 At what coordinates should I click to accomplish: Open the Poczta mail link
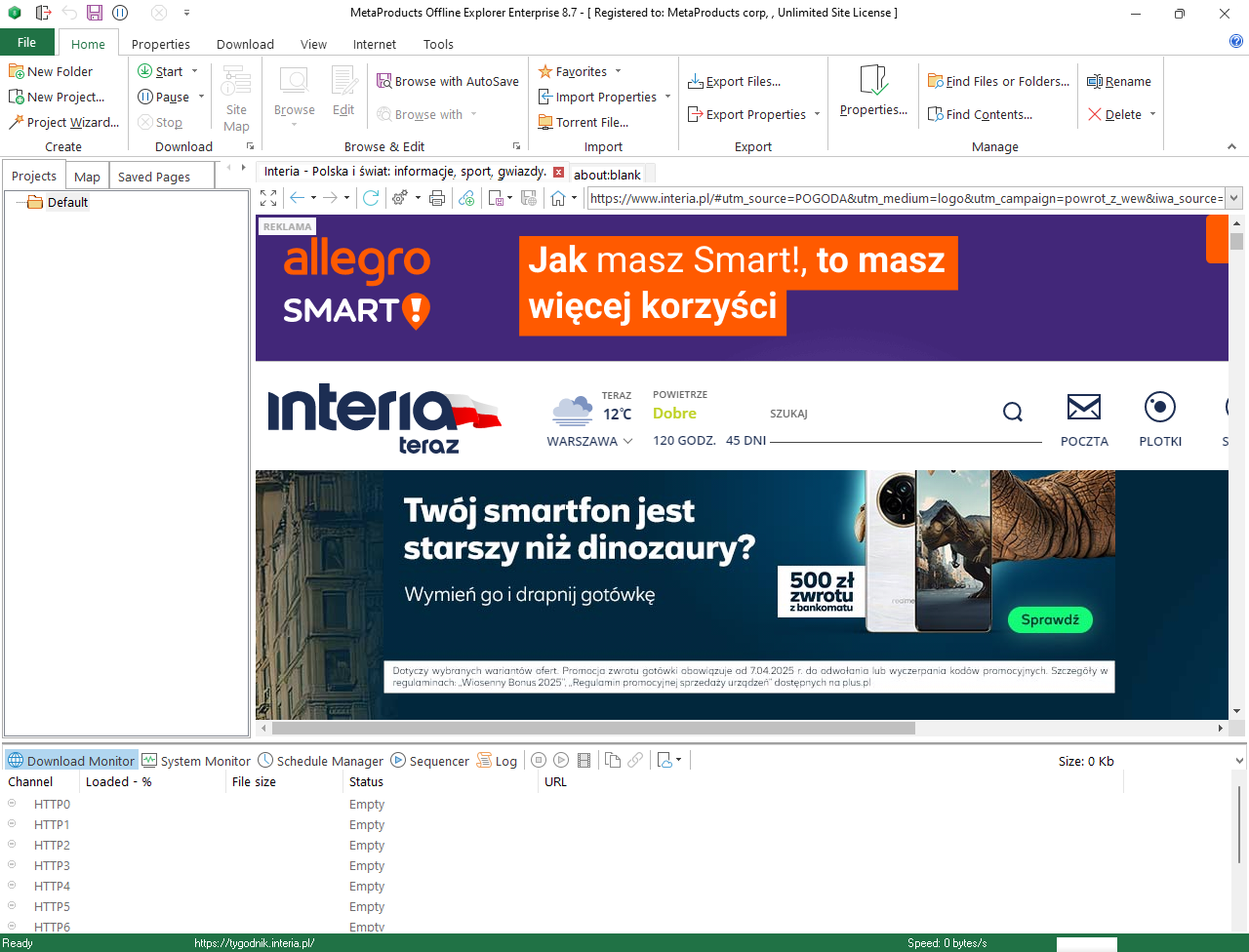1084,419
